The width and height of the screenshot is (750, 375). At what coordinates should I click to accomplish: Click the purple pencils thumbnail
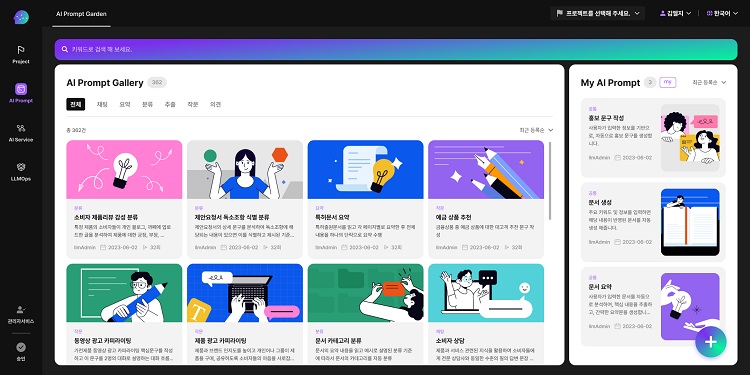click(486, 169)
